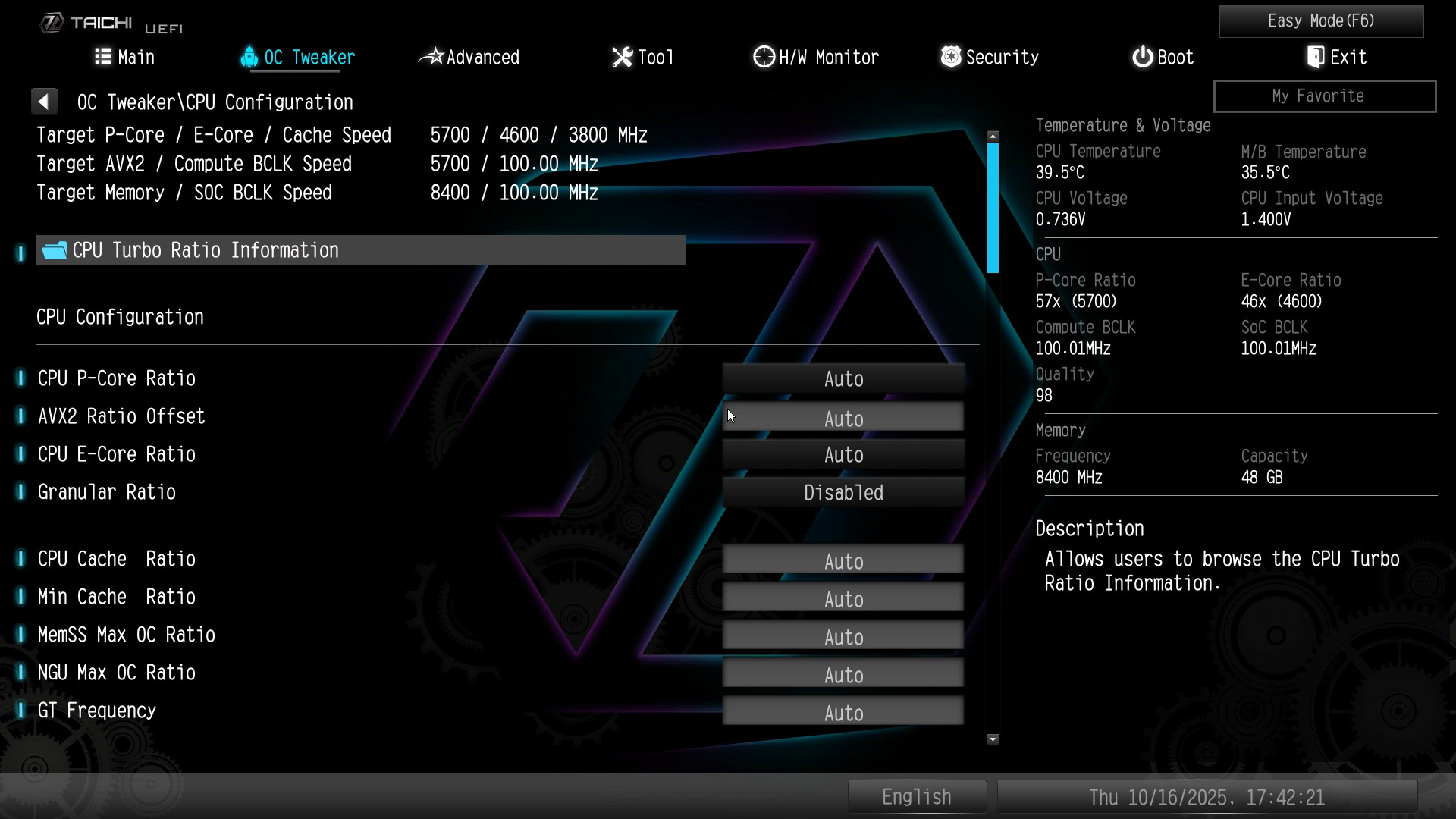Click the English language button

click(916, 797)
